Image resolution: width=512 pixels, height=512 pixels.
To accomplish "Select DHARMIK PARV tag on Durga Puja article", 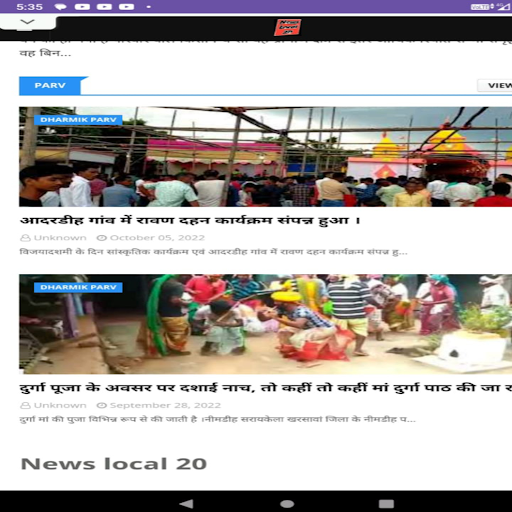I will 78,287.
